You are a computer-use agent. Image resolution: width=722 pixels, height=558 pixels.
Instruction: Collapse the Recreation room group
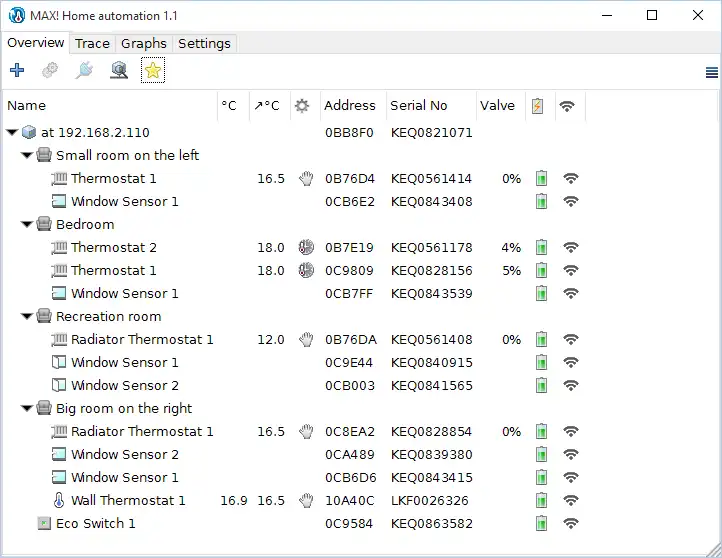[27, 317]
